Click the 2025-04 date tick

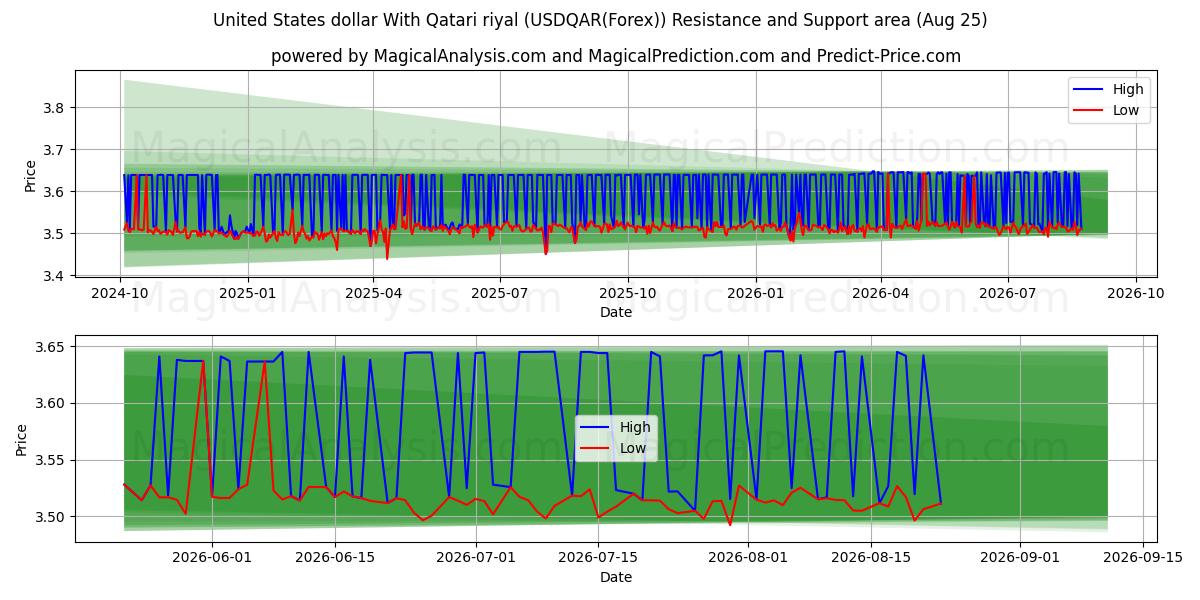pos(373,293)
